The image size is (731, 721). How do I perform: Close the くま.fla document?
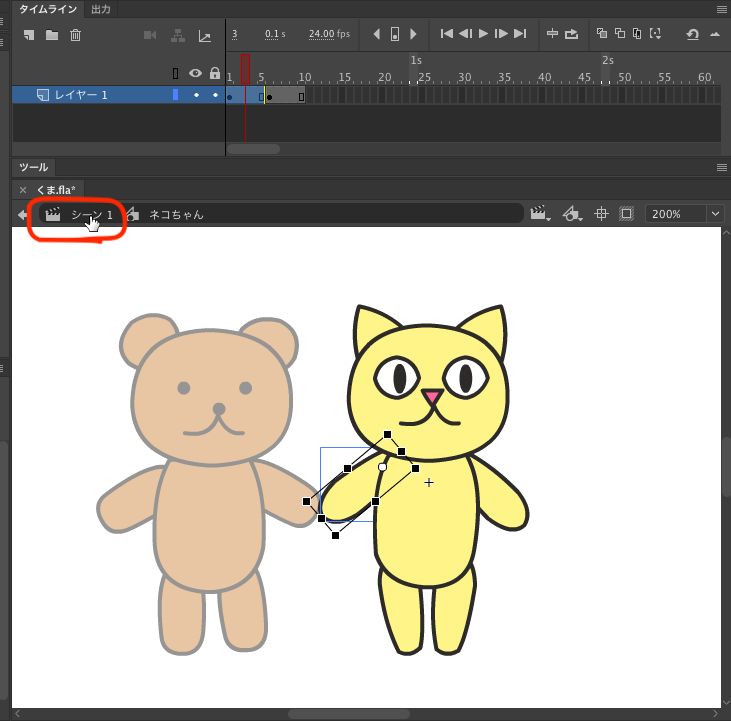23,190
